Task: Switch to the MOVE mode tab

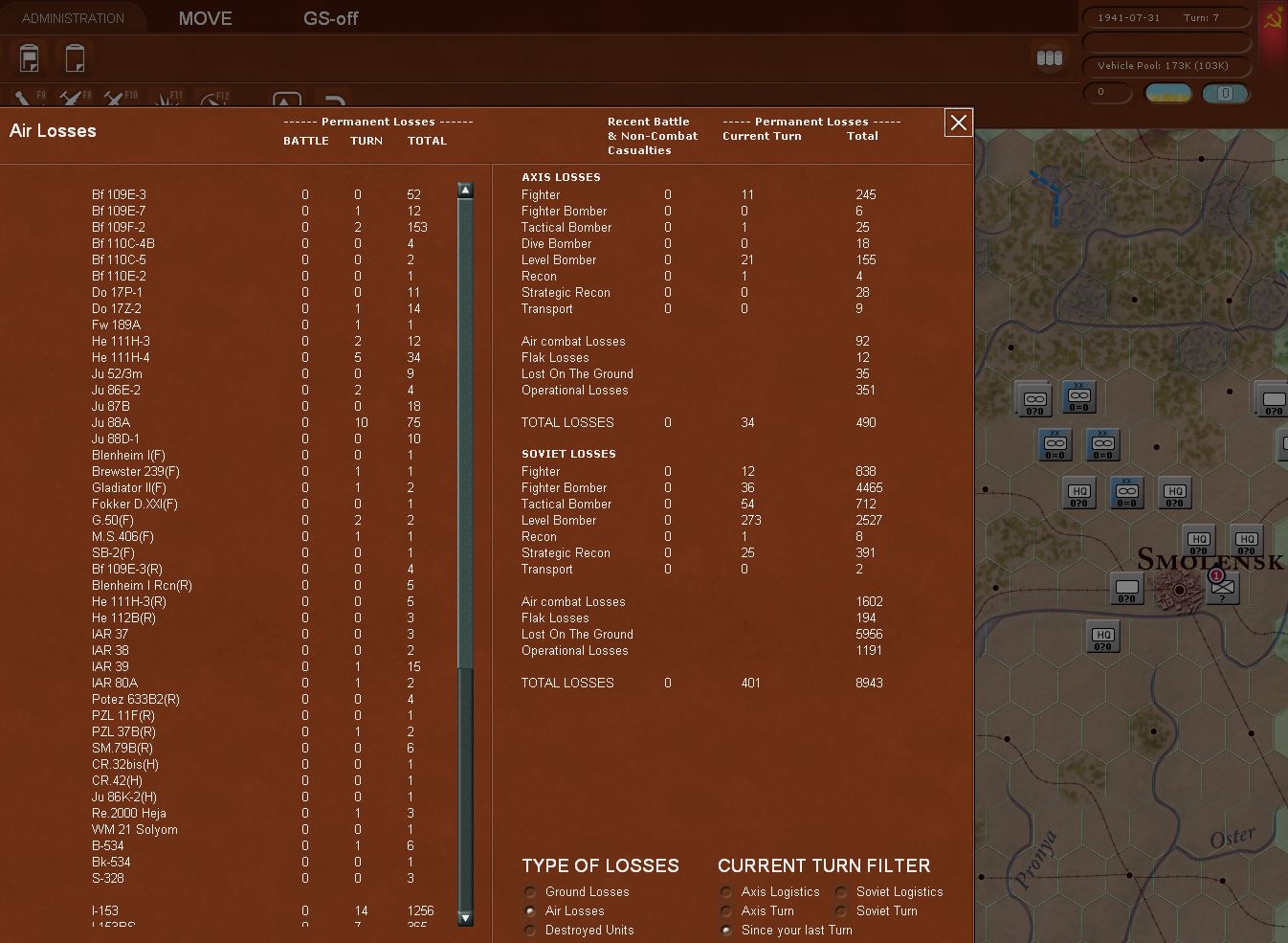Action: (205, 18)
